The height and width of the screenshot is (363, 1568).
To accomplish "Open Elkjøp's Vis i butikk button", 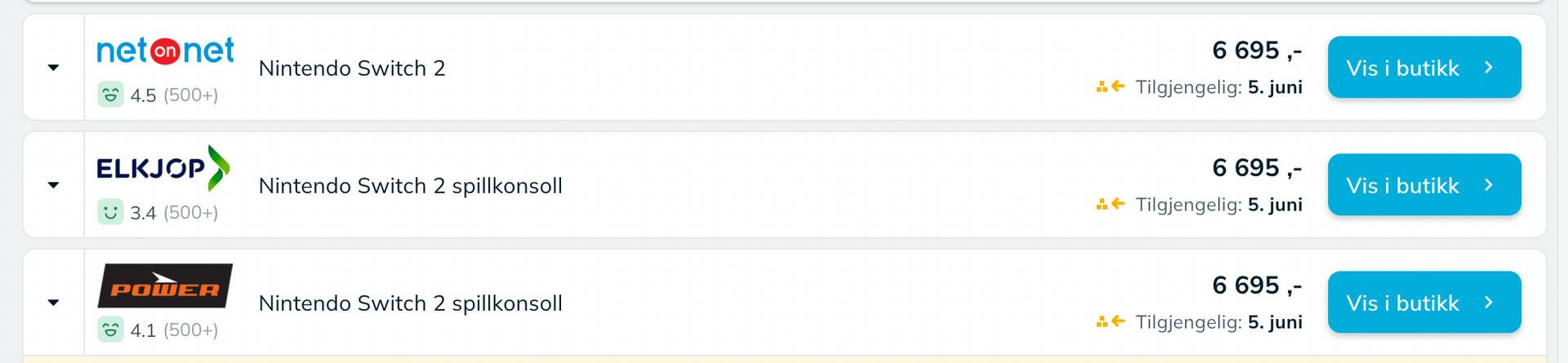I will point(1424,185).
